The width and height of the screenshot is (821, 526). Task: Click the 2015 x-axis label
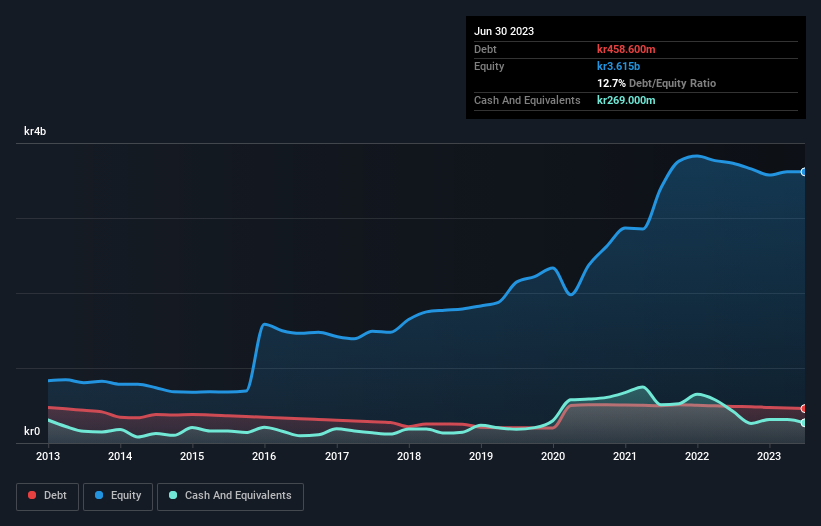click(x=192, y=456)
